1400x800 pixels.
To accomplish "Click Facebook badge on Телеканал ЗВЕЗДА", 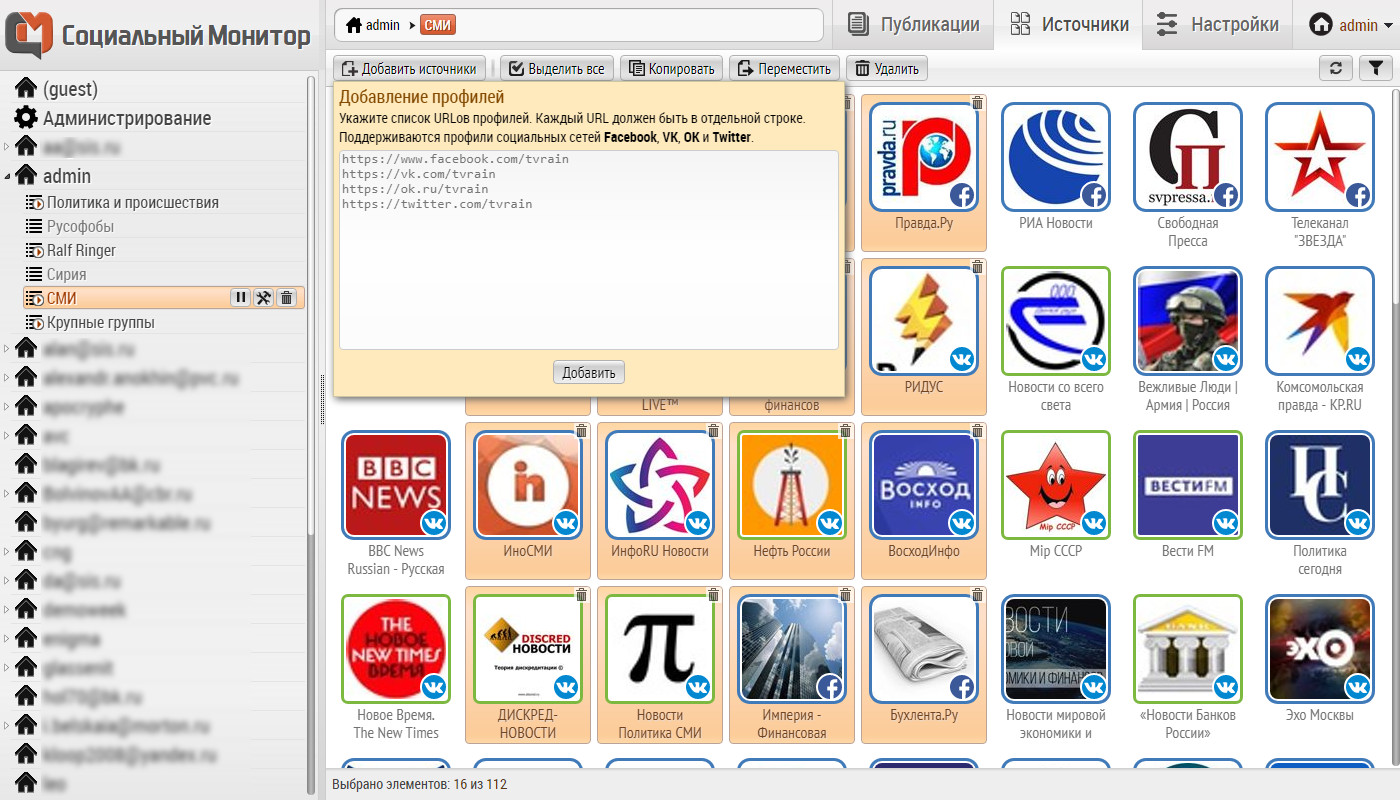I will pos(1358,195).
